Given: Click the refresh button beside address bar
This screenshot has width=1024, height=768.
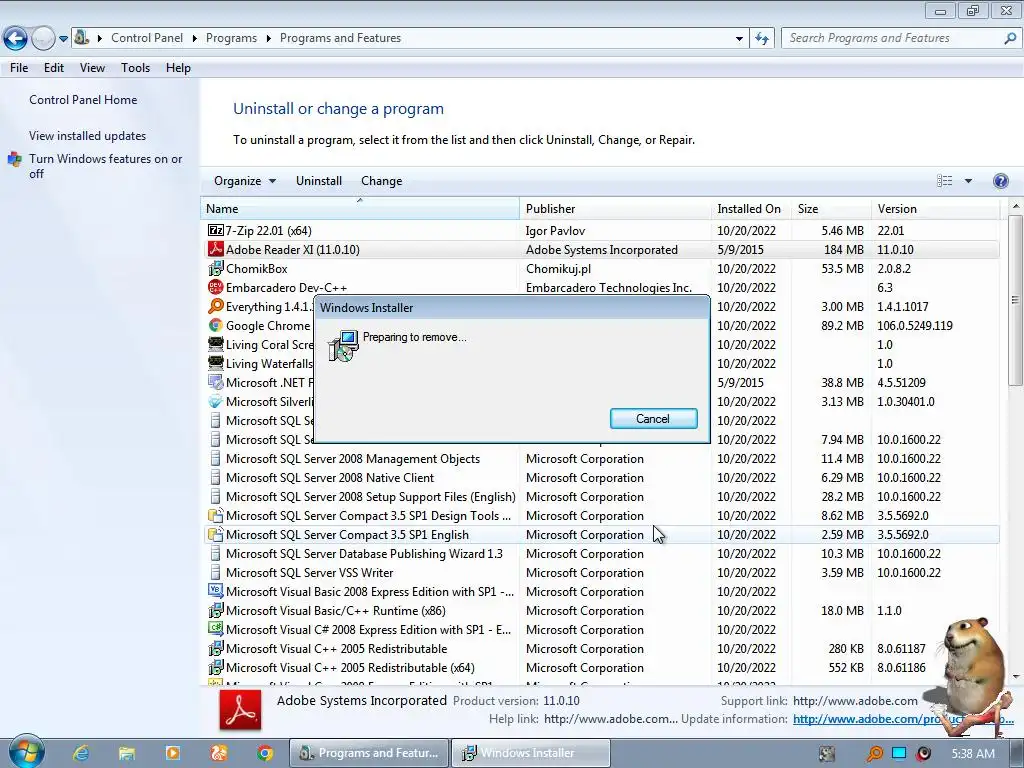Looking at the screenshot, I should click(761, 39).
